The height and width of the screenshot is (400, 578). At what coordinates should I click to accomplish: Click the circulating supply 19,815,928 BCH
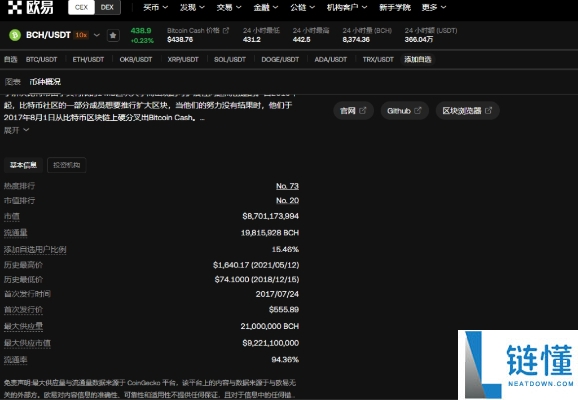click(270, 233)
